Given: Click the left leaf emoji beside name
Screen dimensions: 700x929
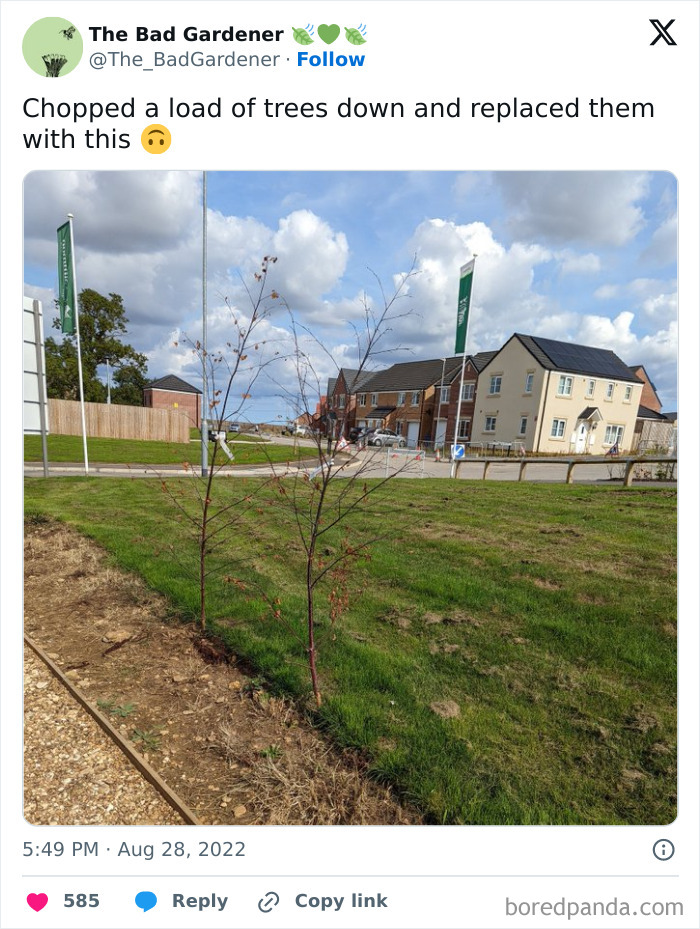Looking at the screenshot, I should 303,34.
